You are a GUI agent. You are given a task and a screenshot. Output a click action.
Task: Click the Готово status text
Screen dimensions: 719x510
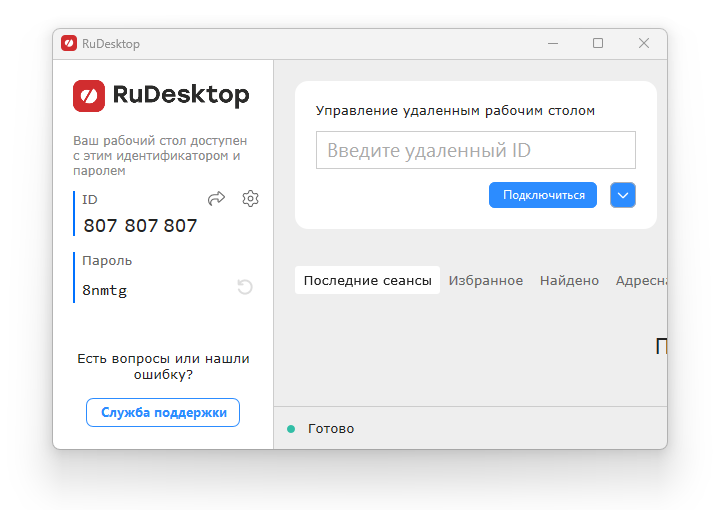[331, 429]
